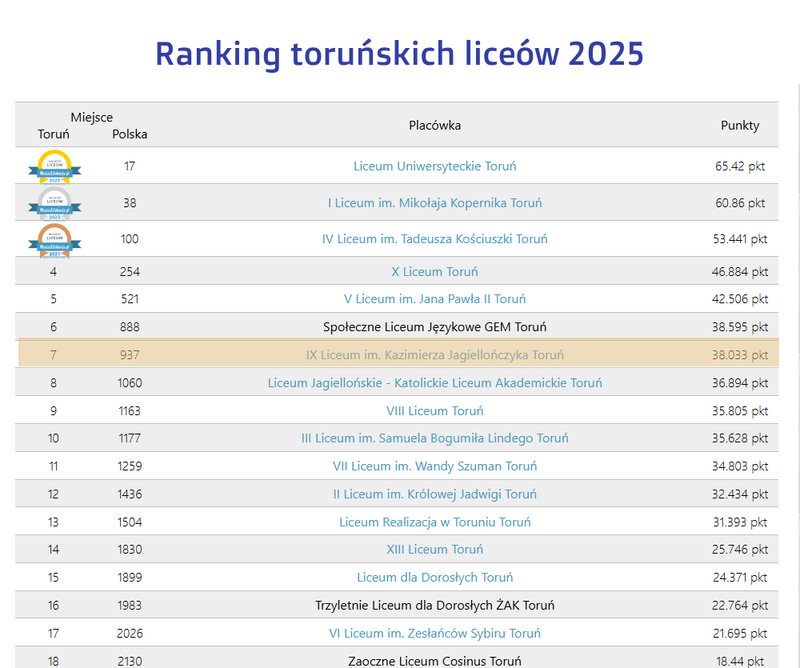The width and height of the screenshot is (800, 668).
Task: Open the XIII Liceum Toruń link
Action: click(x=435, y=549)
